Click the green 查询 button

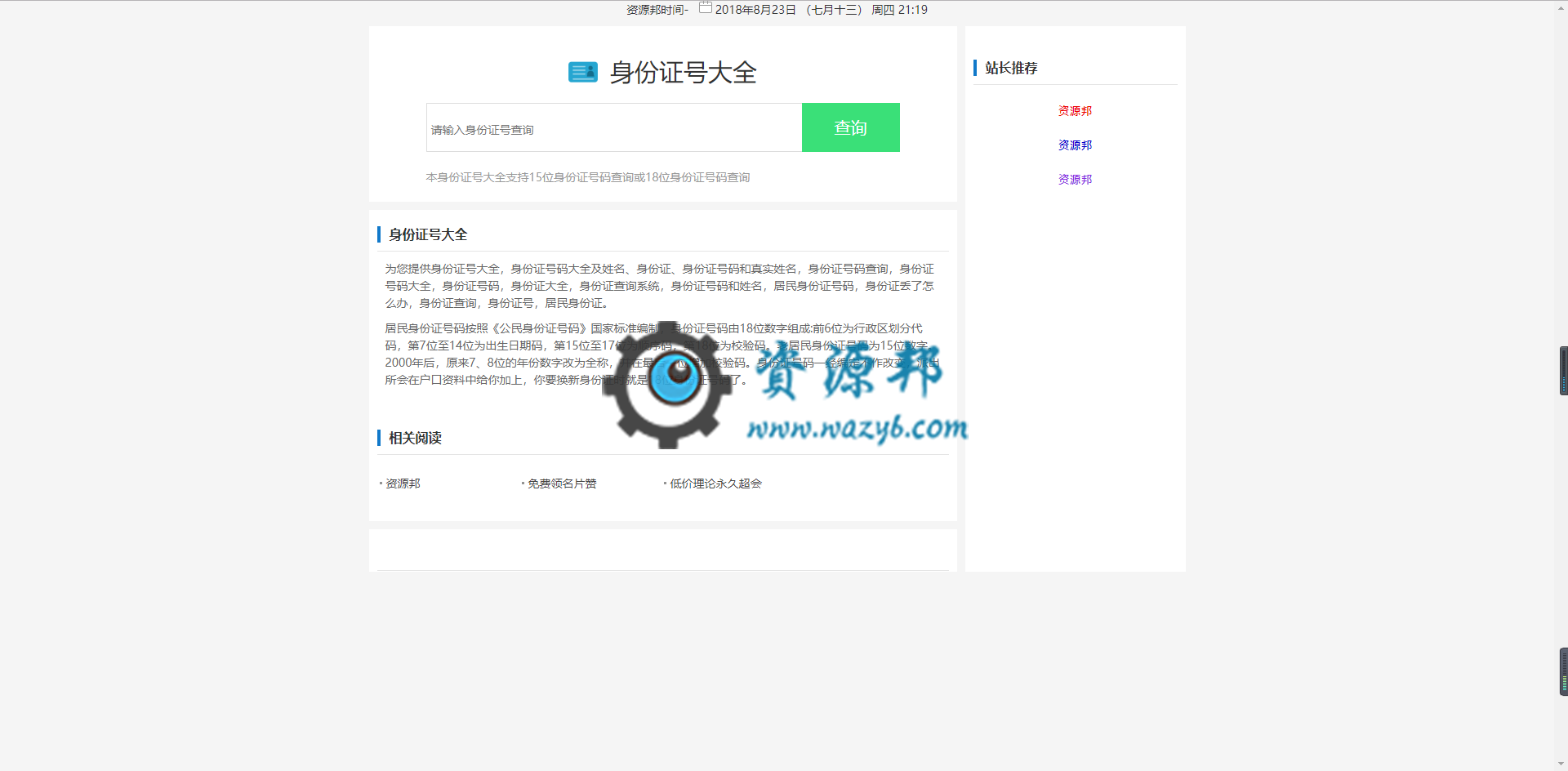[x=851, y=127]
